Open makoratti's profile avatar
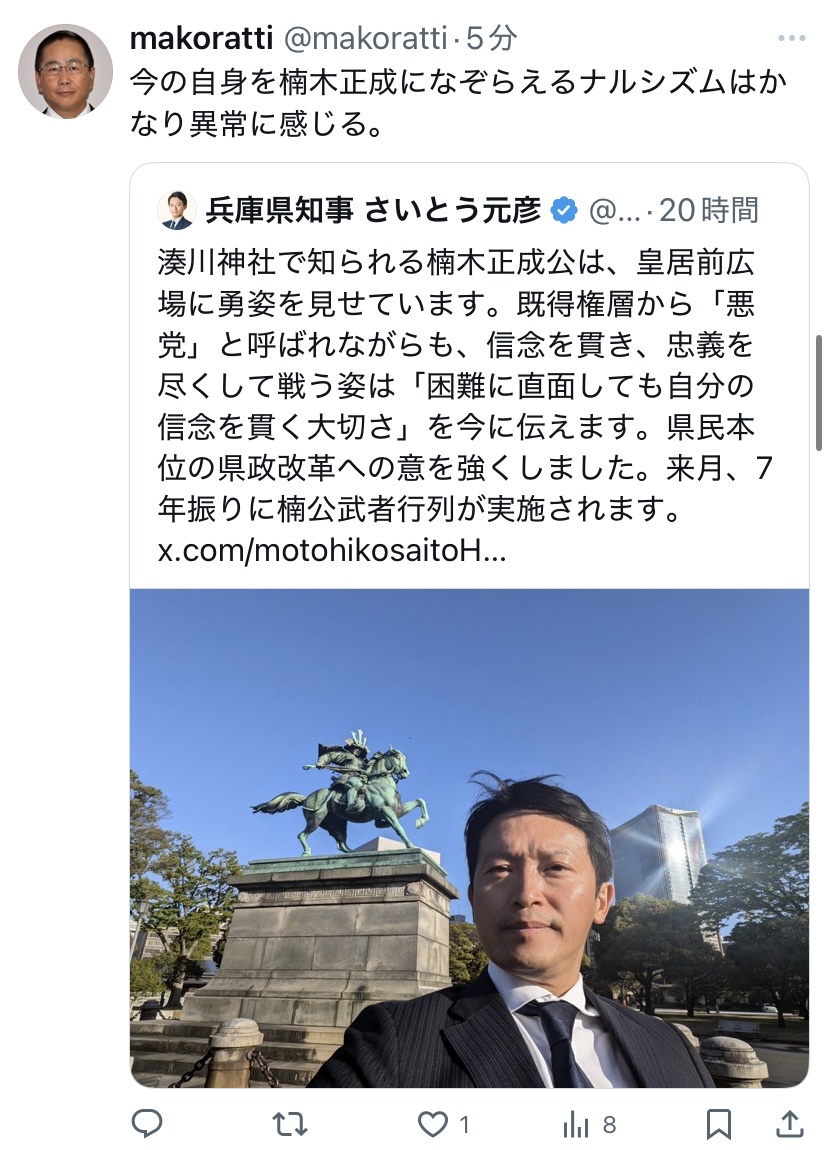 [x=65, y=71]
